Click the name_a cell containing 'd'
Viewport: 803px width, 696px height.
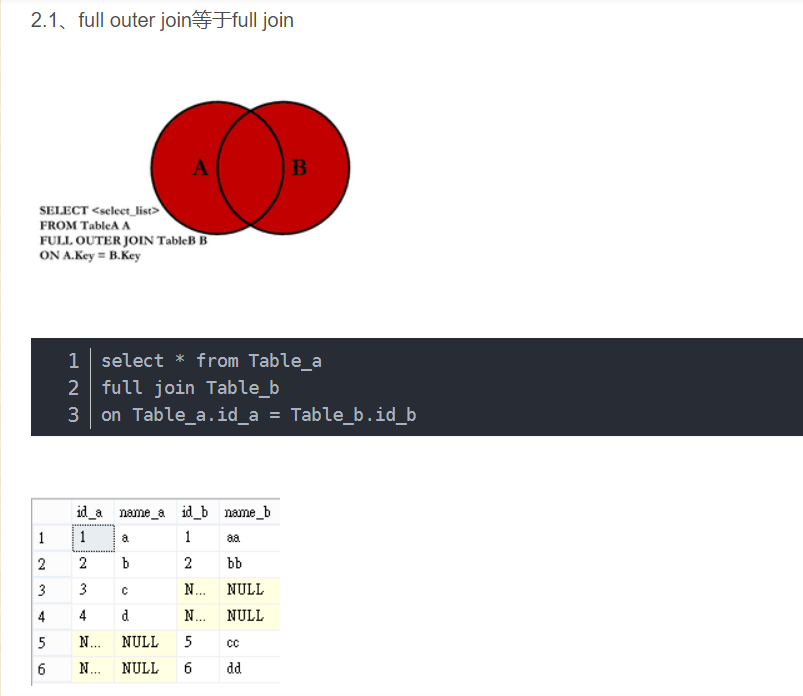[x=145, y=616]
